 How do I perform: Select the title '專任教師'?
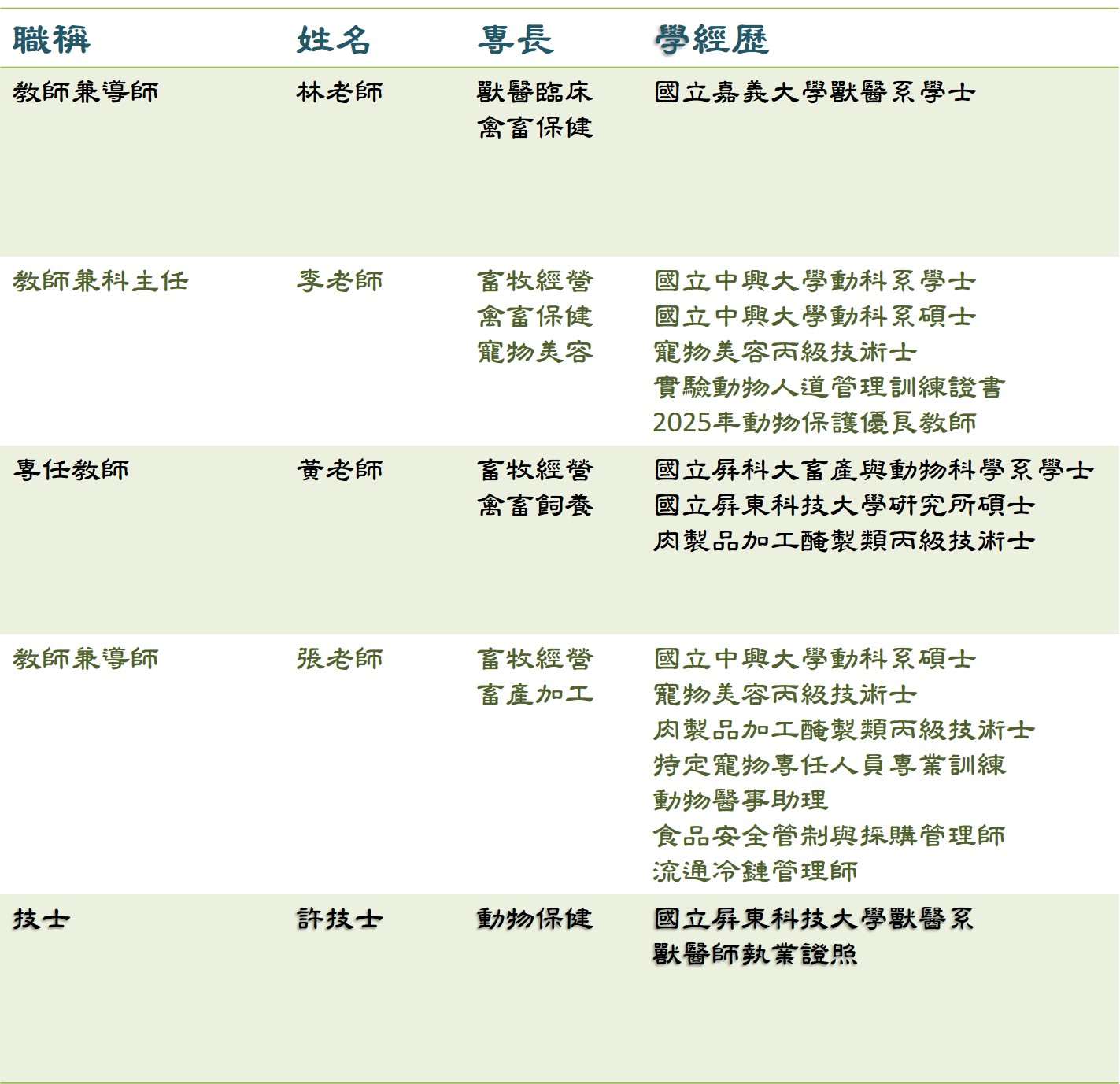point(71,470)
